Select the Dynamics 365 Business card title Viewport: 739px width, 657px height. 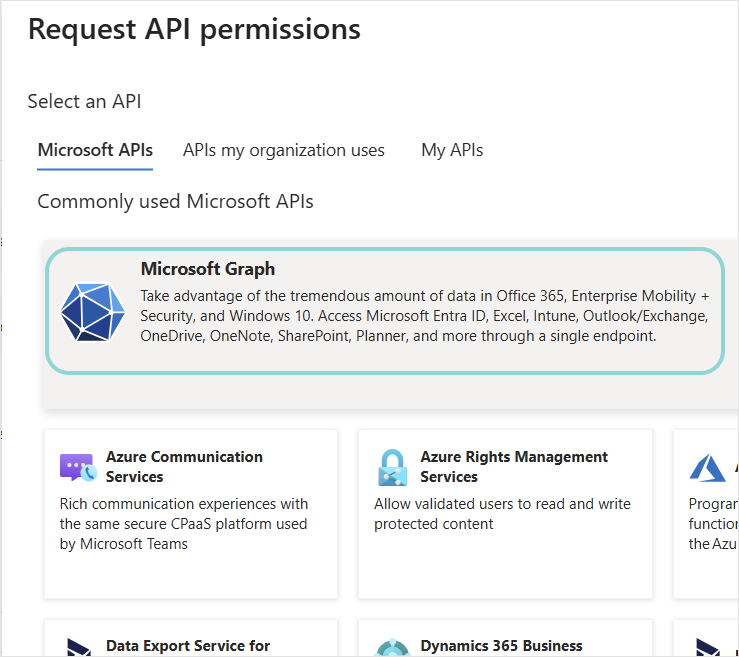tap(501, 646)
